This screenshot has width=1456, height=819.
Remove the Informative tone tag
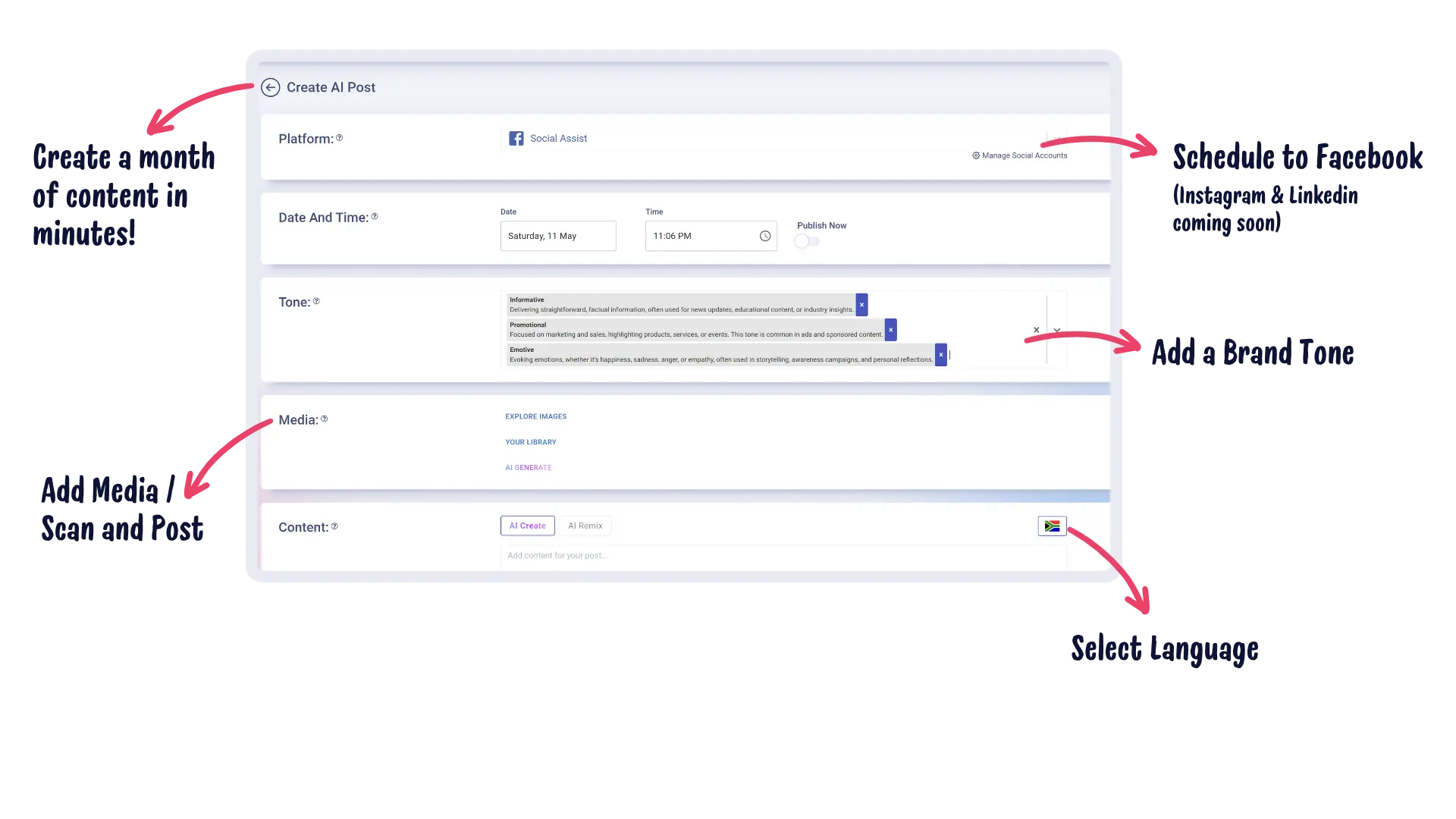pyautogui.click(x=861, y=305)
